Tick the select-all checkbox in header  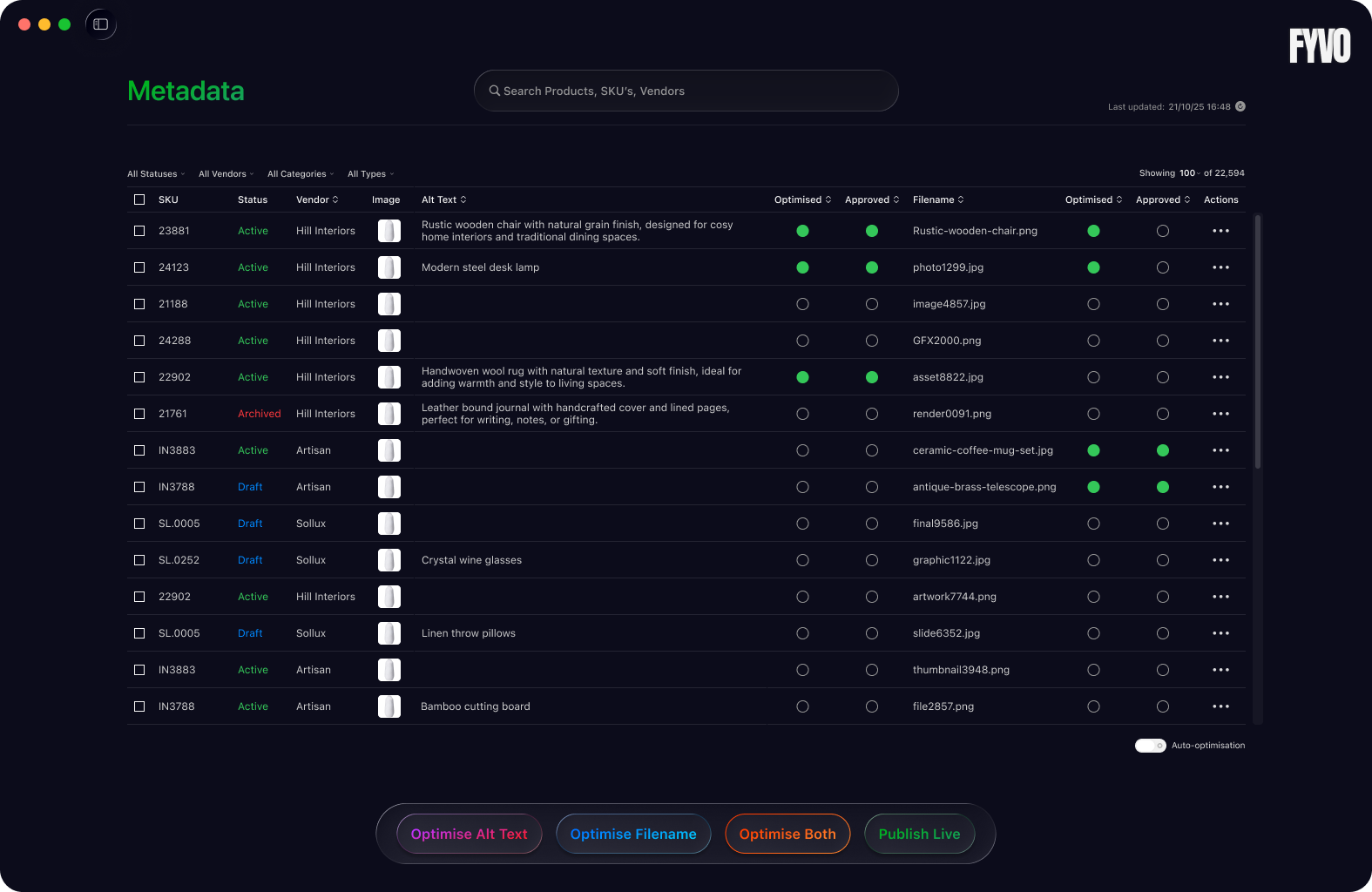coord(139,199)
